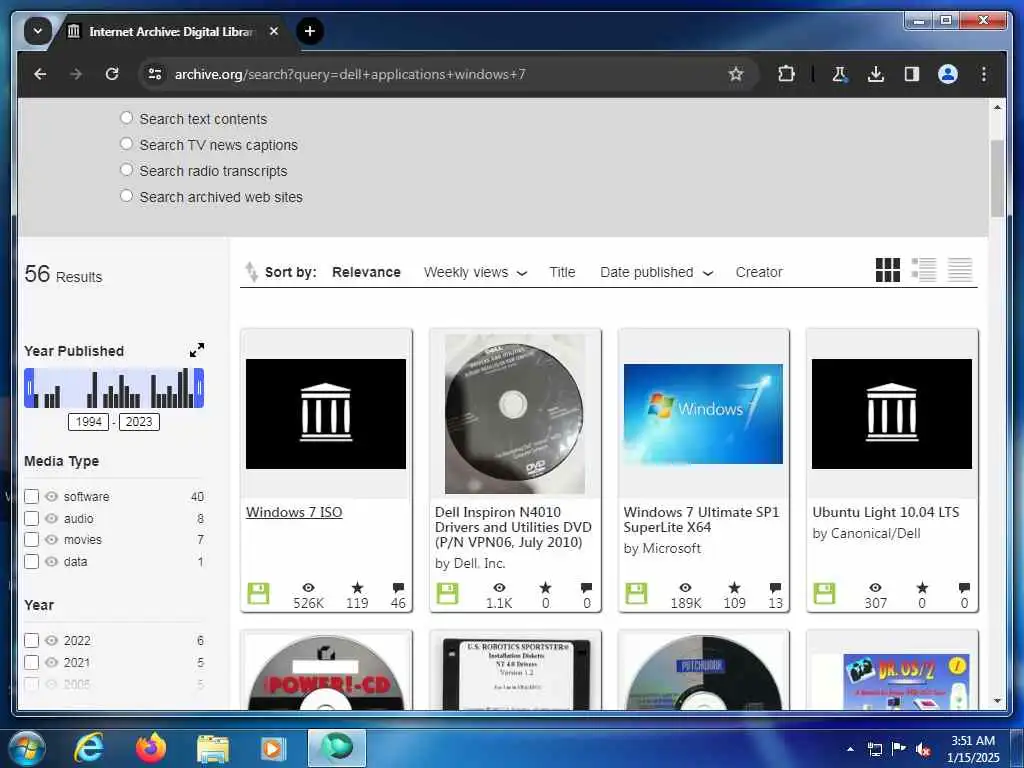This screenshot has height=768, width=1024.
Task: Expand the Year Published histogram
Action: pos(197,351)
